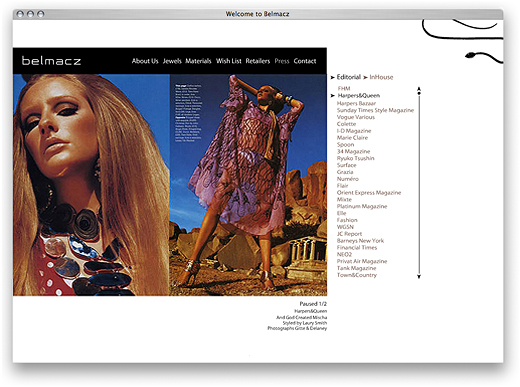The image size is (520, 387).
Task: Toggle the Paused 1/2 slideshow indicator
Action: pos(313,304)
